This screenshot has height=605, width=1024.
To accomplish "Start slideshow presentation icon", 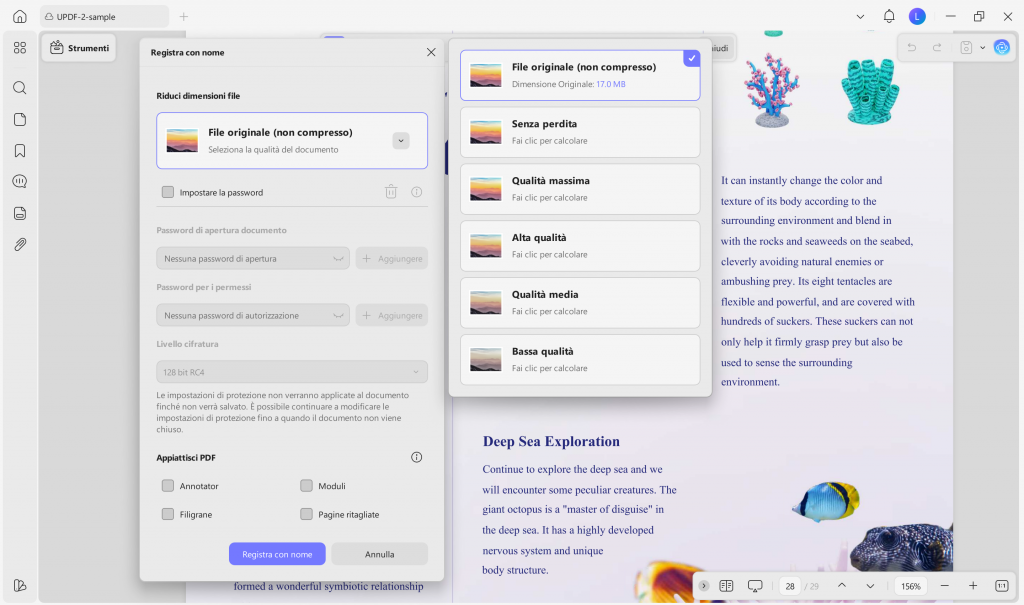I will pos(755,586).
